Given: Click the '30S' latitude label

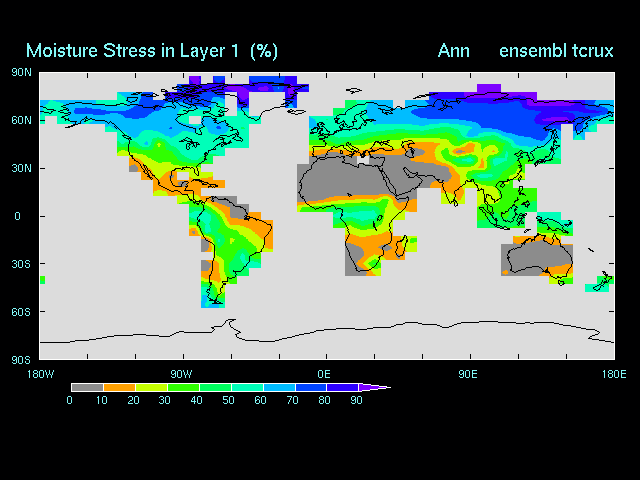Looking at the screenshot, I should tap(21, 264).
